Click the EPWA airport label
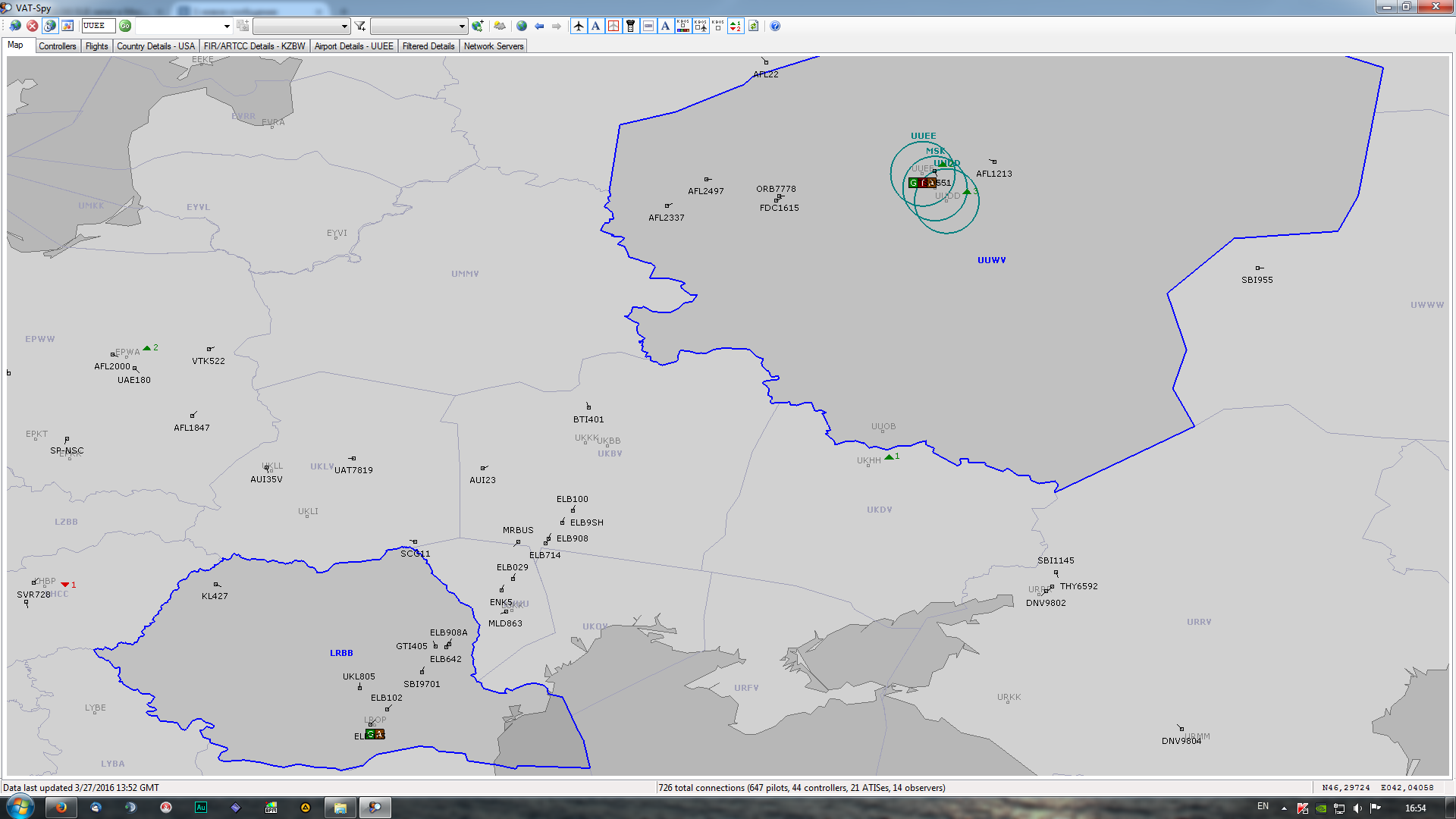Screen dimensions: 1456x819 click(x=127, y=352)
